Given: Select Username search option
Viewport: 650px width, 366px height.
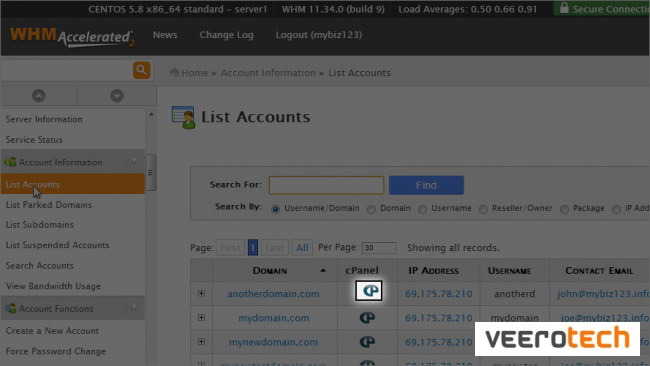Looking at the screenshot, I should pos(422,209).
